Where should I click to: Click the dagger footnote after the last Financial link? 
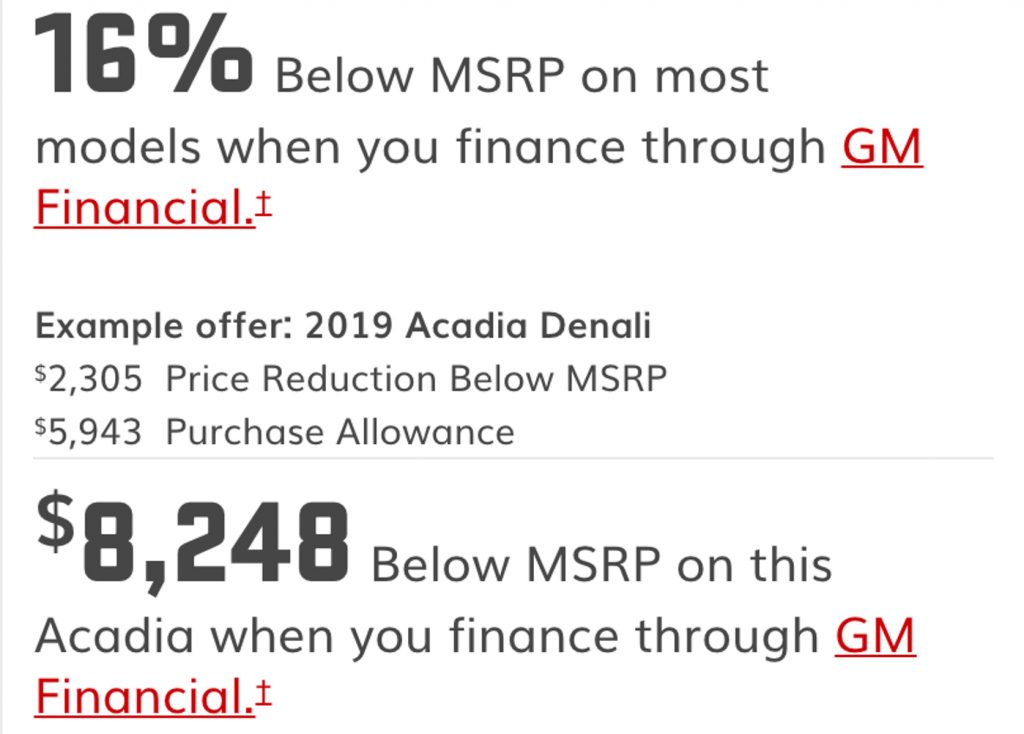coord(263,692)
